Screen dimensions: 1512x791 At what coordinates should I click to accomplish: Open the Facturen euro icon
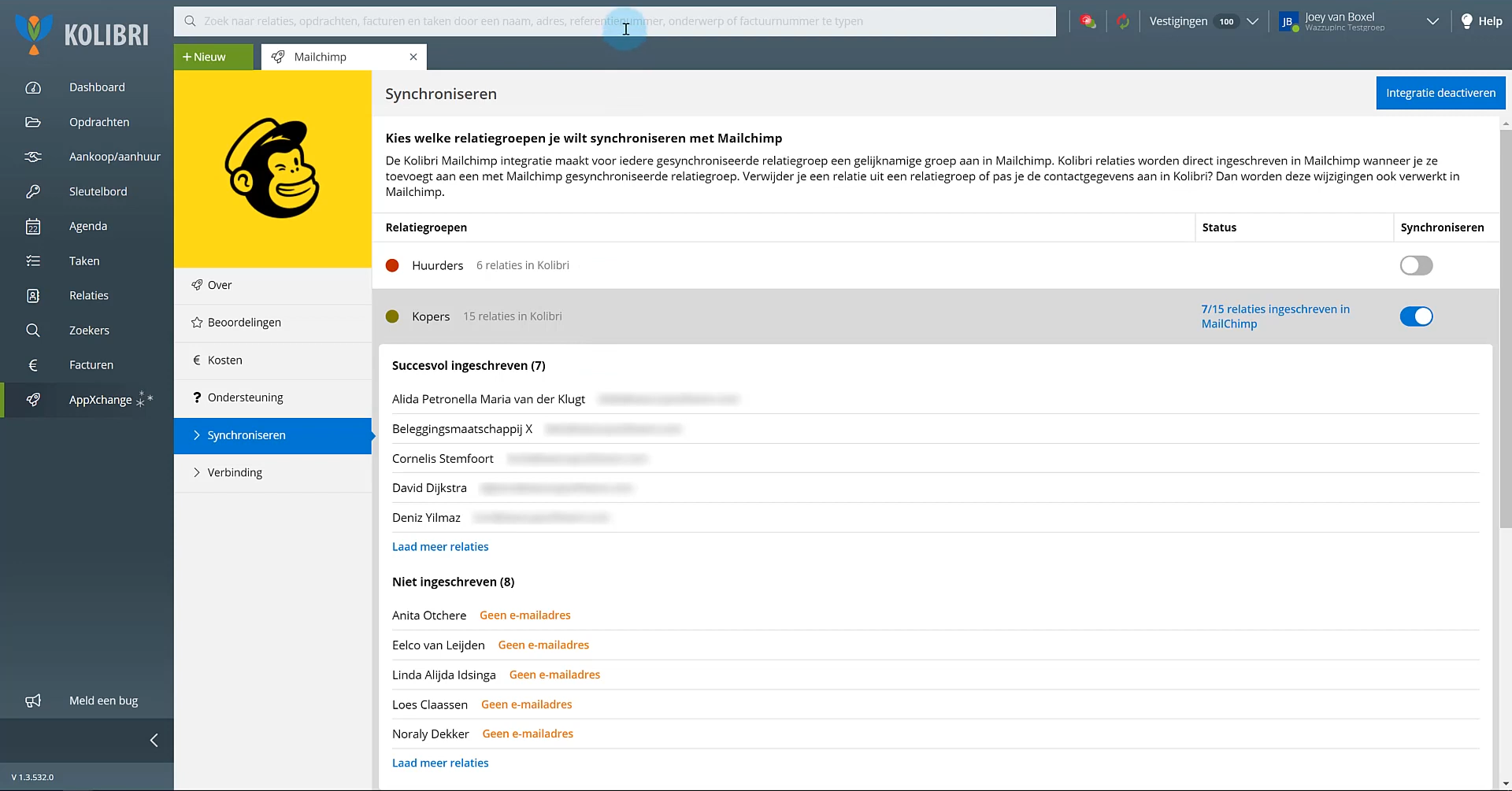point(33,365)
